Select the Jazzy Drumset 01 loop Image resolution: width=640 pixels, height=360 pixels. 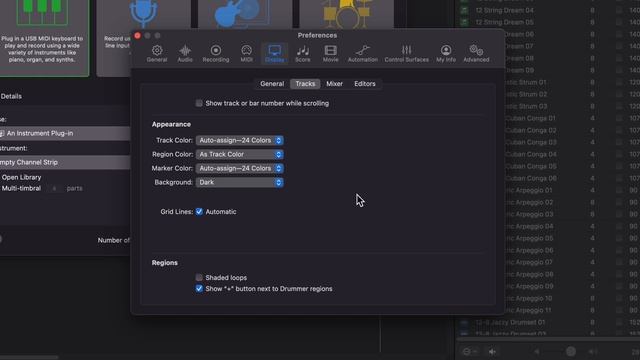coord(510,322)
